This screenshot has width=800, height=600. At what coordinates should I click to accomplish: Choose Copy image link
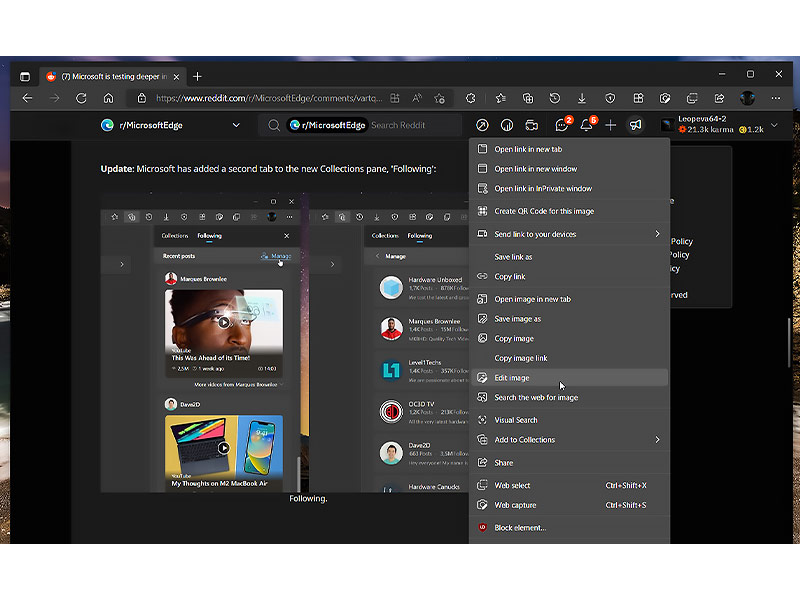(x=569, y=358)
